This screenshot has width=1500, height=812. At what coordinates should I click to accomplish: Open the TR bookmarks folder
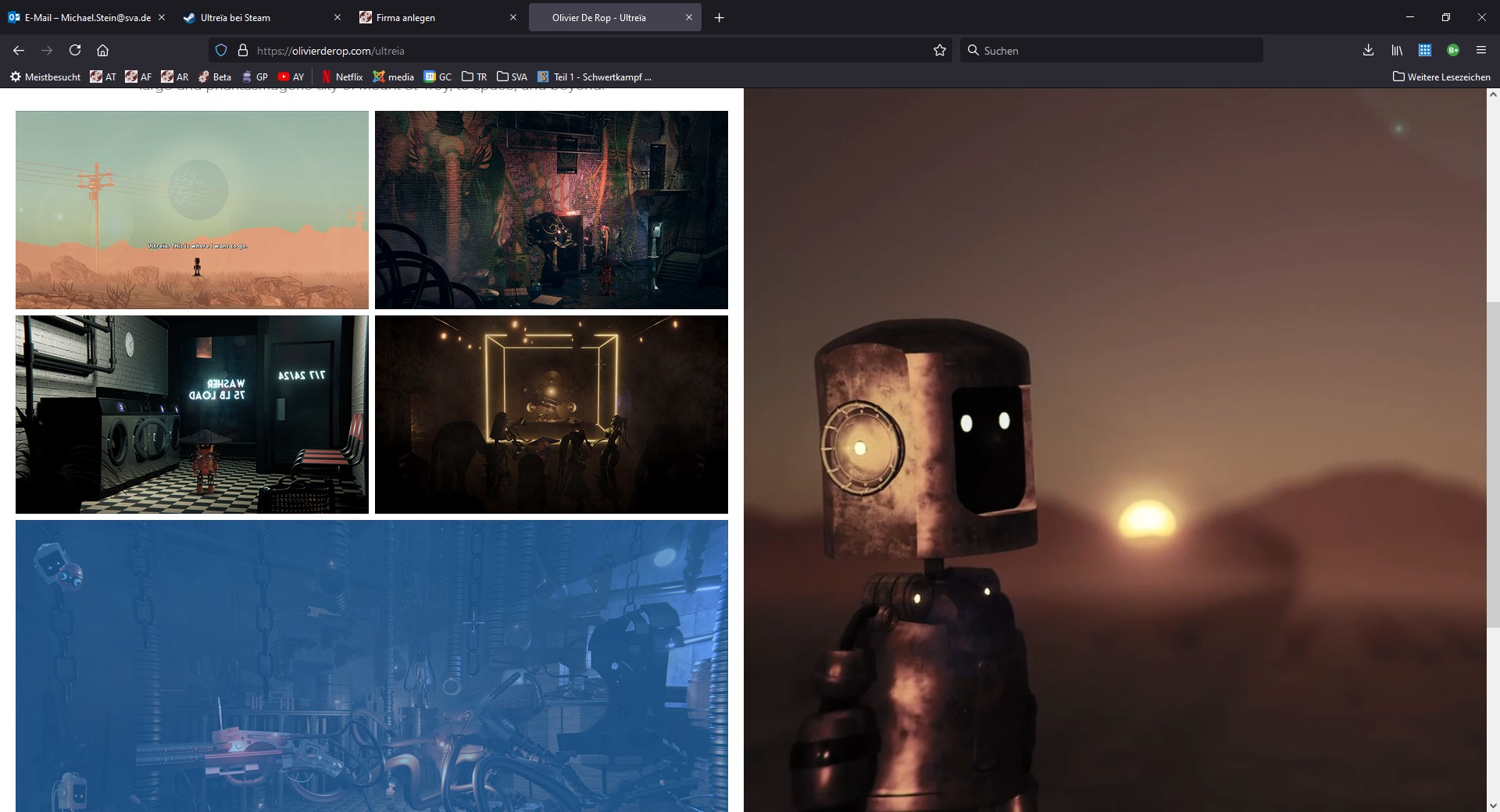(x=474, y=77)
